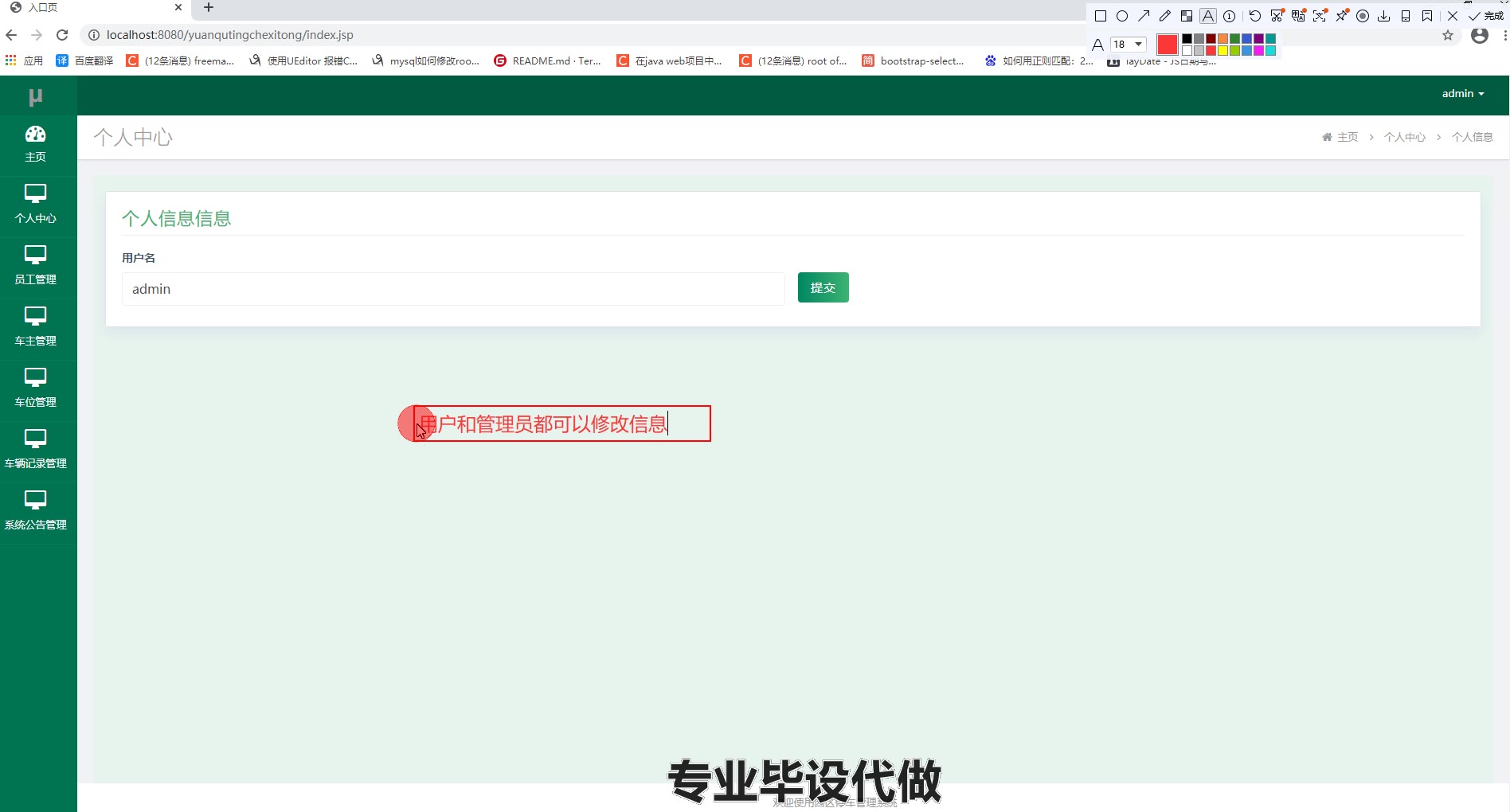
Task: Click the address bar URL
Action: tap(230, 35)
